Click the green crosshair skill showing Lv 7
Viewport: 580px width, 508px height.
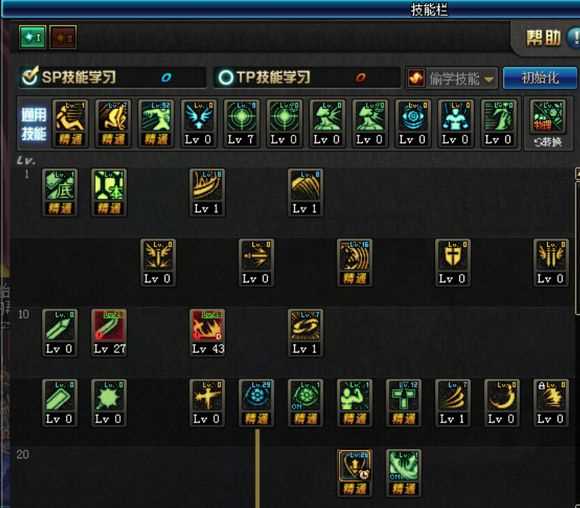point(241,124)
